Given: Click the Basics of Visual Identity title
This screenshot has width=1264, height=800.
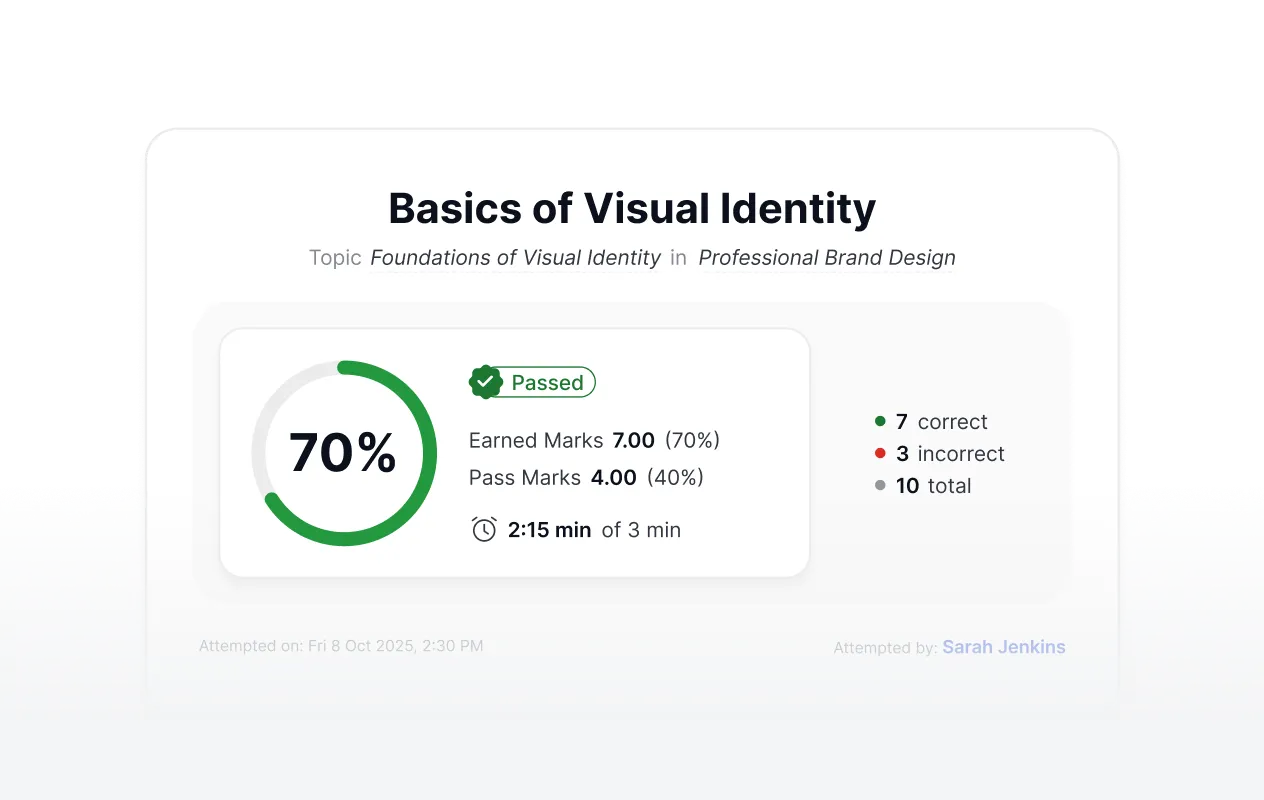Looking at the screenshot, I should pos(632,208).
